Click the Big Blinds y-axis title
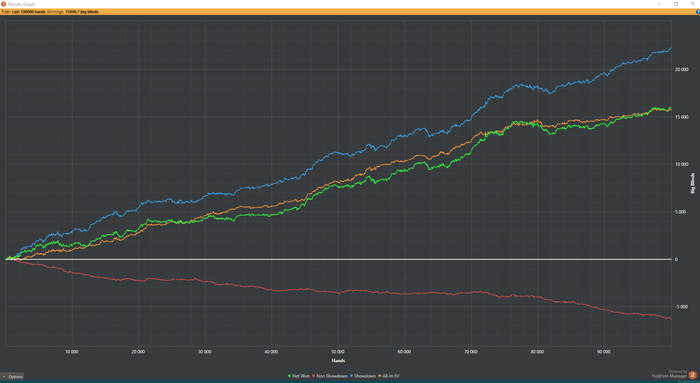 click(x=692, y=183)
